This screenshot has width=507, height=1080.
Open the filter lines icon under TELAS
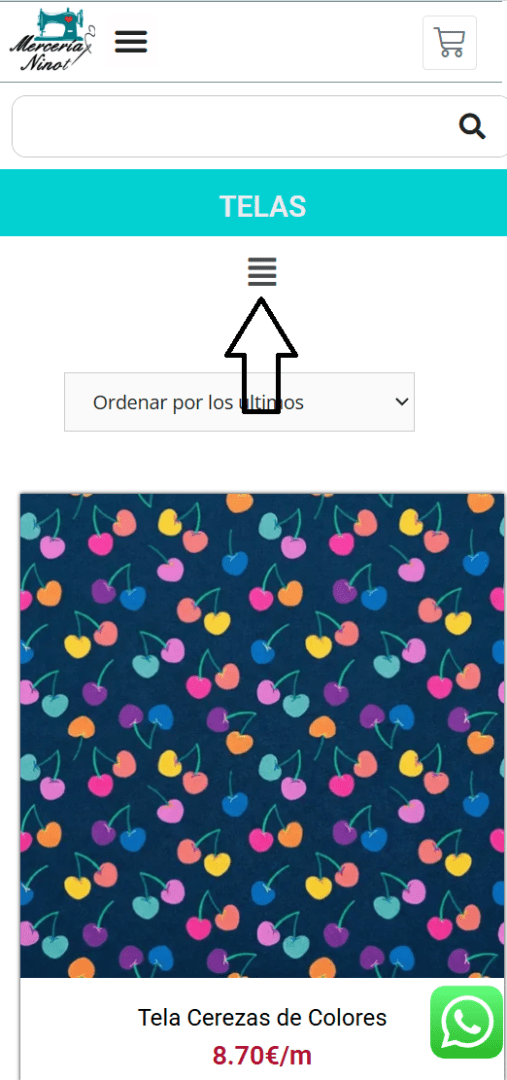tap(262, 272)
